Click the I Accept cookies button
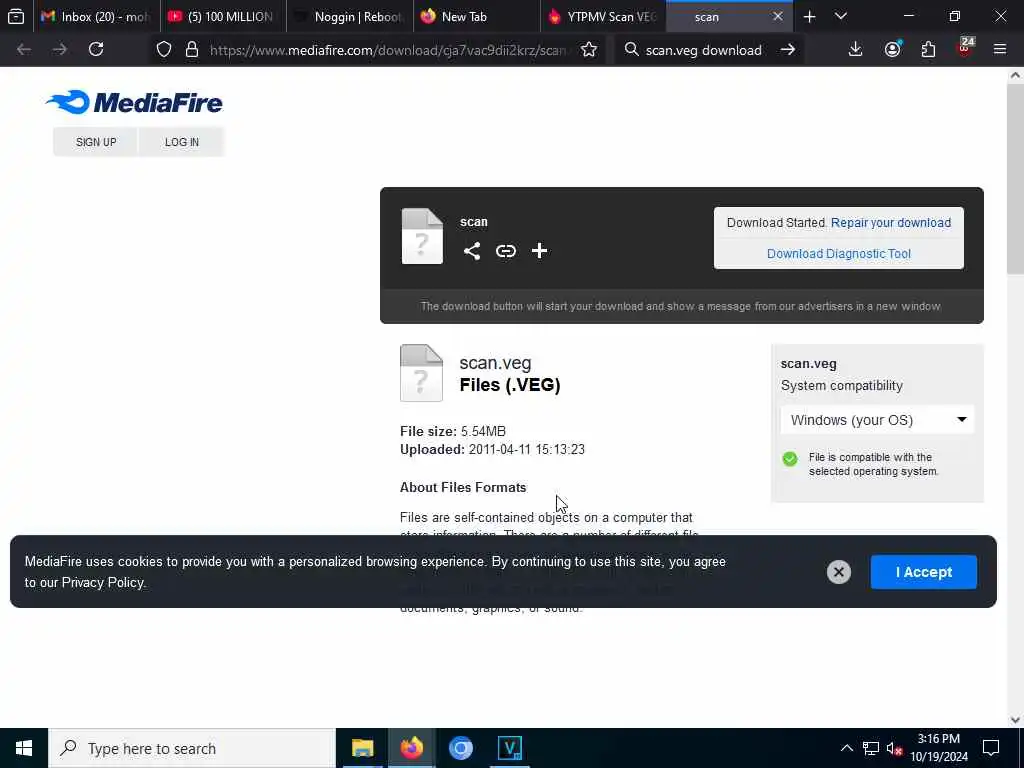The height and width of the screenshot is (768, 1024). pos(923,572)
